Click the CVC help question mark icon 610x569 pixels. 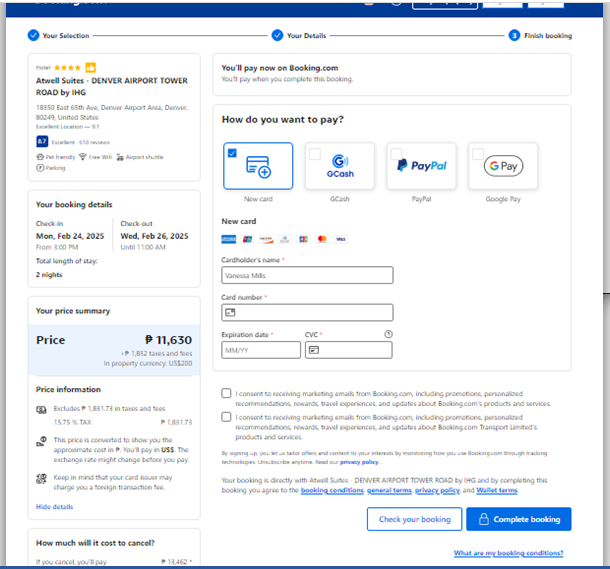click(388, 334)
